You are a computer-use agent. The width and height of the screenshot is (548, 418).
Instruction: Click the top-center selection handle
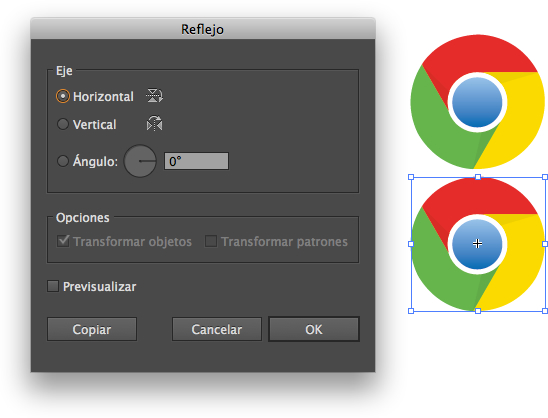(478, 177)
